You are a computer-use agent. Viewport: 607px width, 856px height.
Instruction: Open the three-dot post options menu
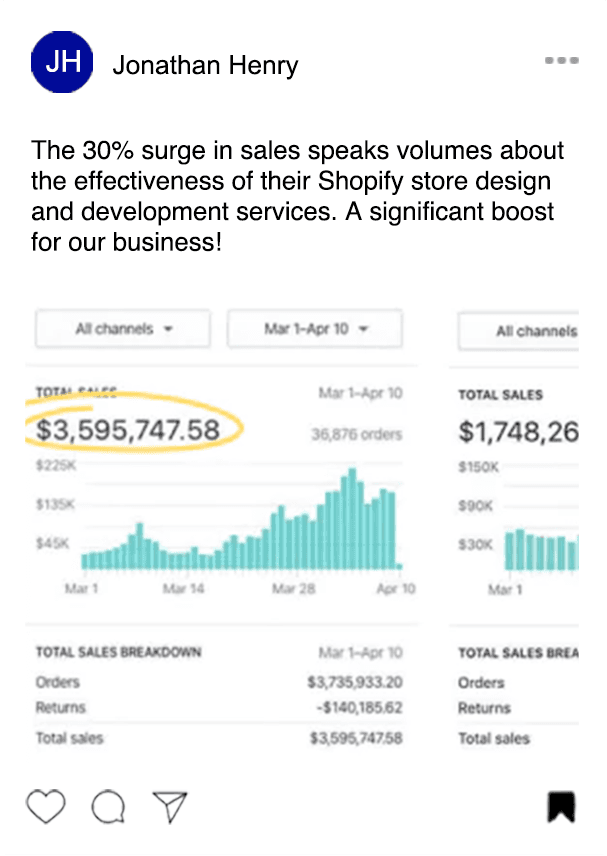coord(562,61)
